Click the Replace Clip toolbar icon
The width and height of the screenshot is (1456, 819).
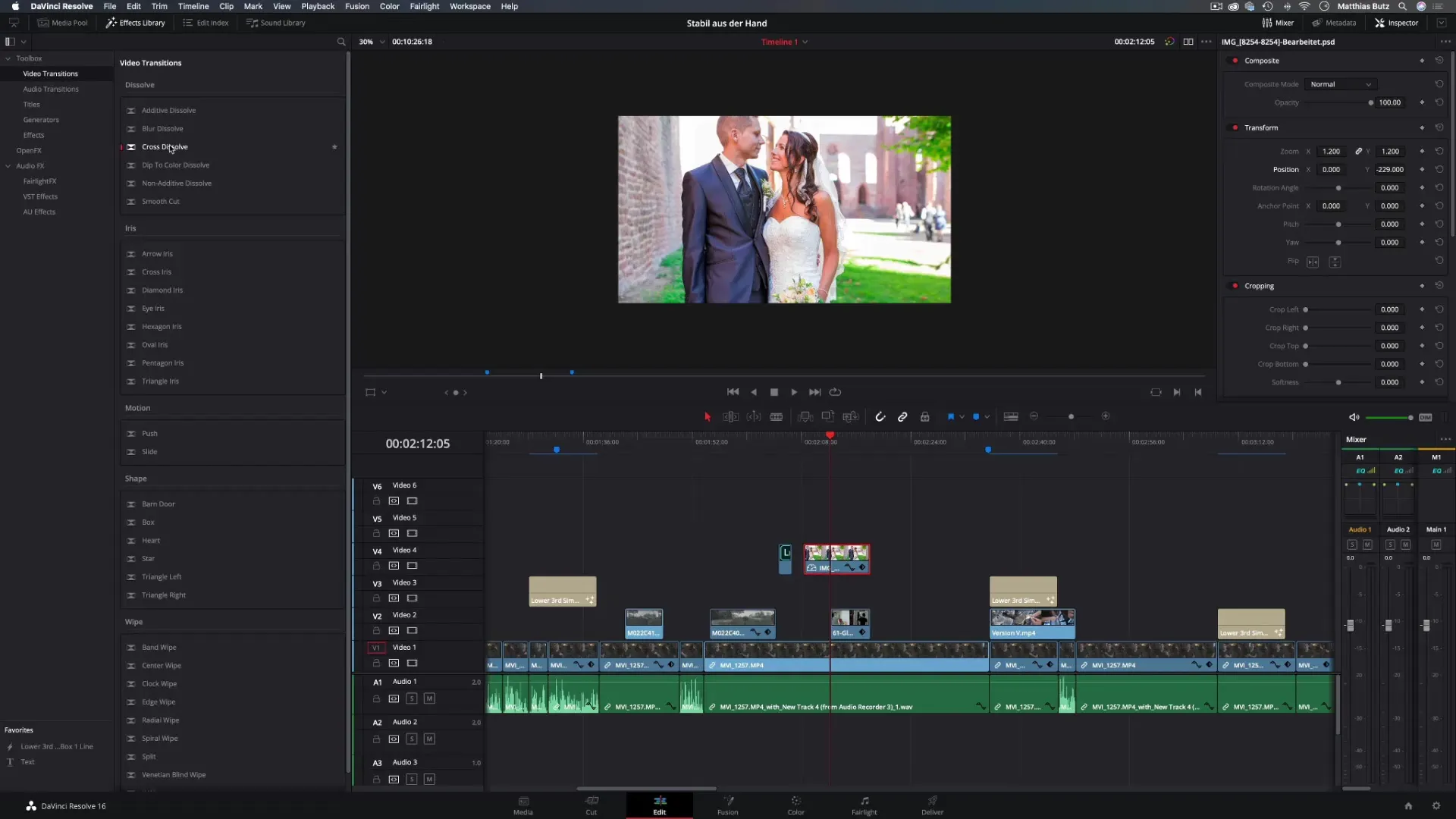[x=850, y=416]
